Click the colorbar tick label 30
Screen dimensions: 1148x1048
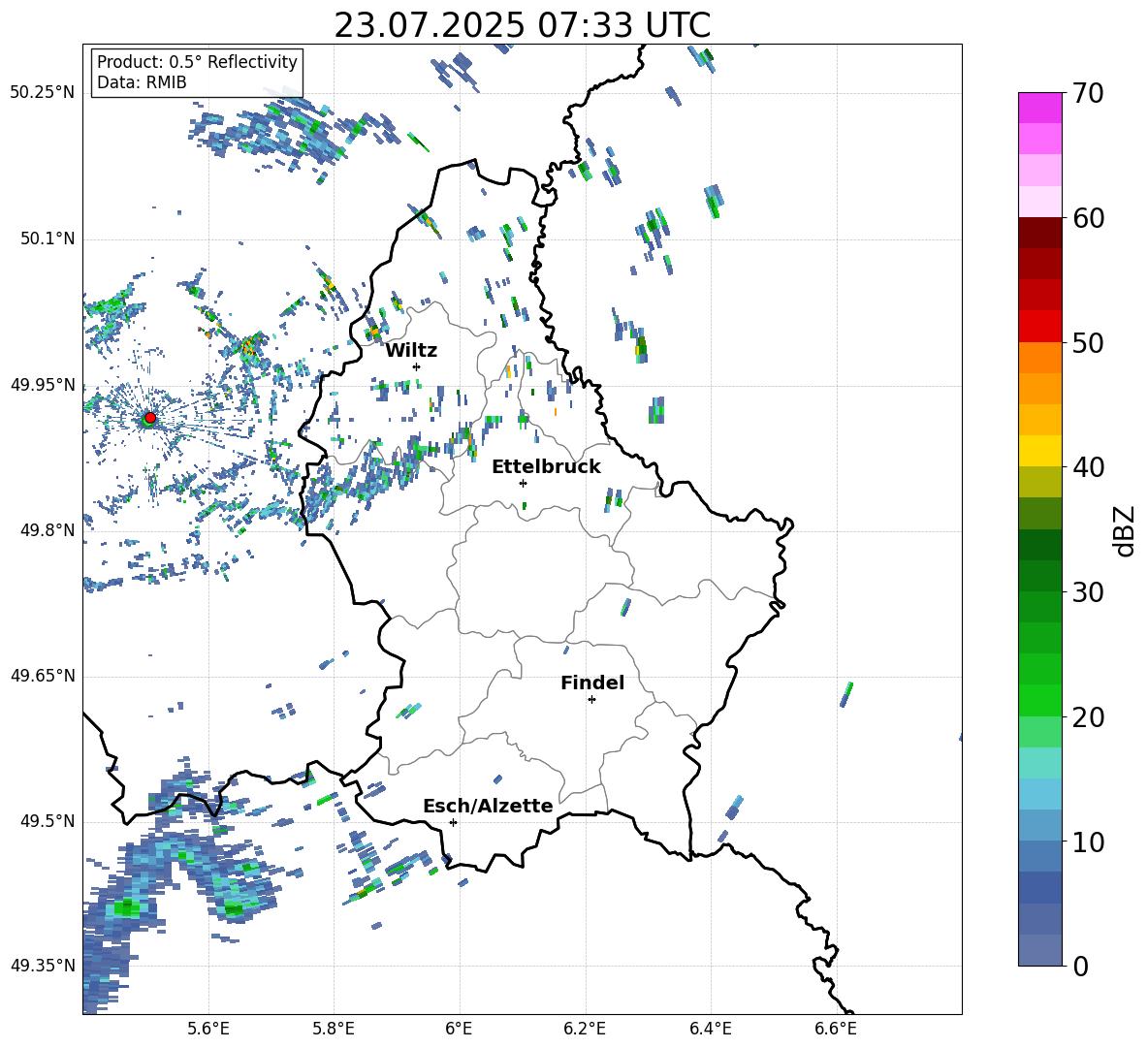(1088, 592)
